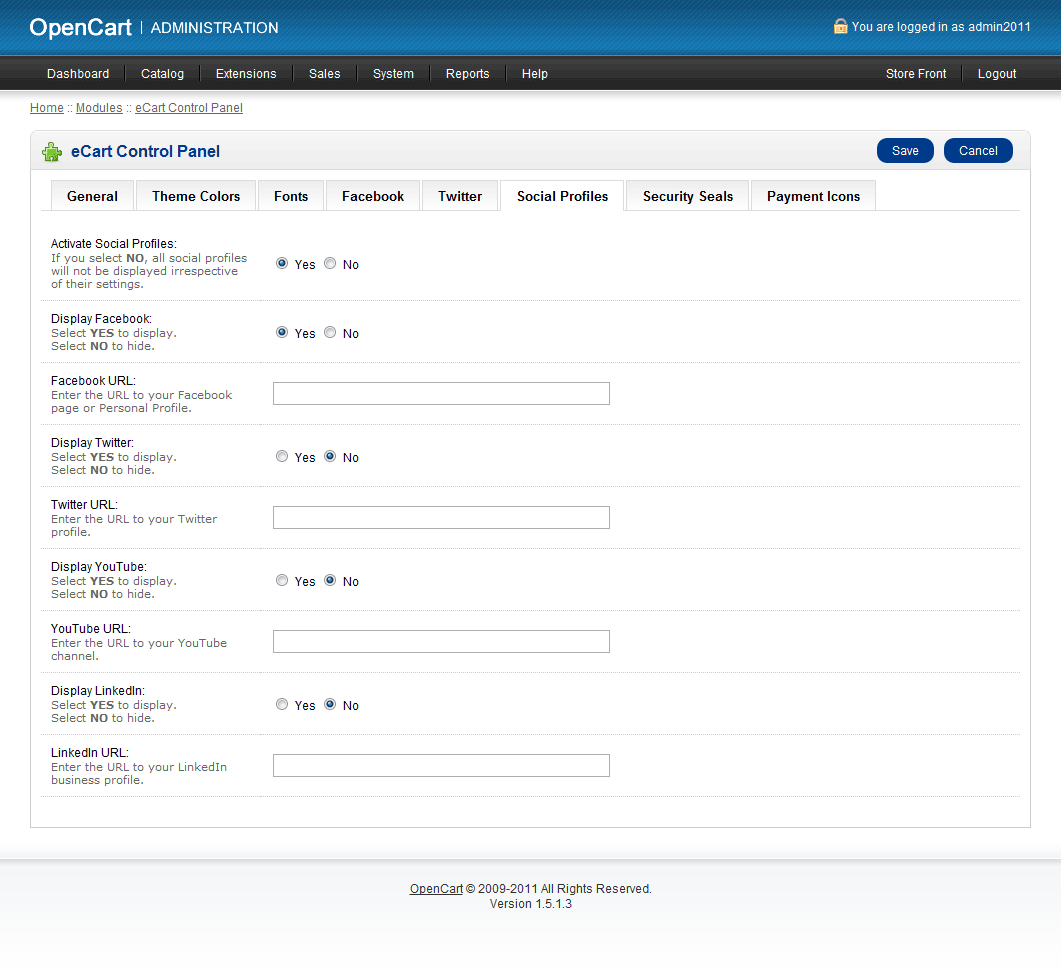
Task: Click the 'Display Twitter:' label
Action: coord(93,442)
